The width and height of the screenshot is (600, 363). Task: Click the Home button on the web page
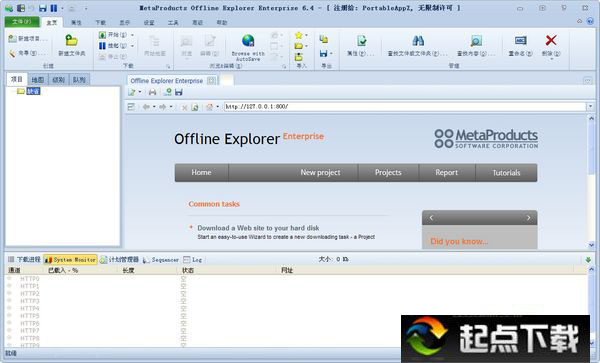pos(202,173)
